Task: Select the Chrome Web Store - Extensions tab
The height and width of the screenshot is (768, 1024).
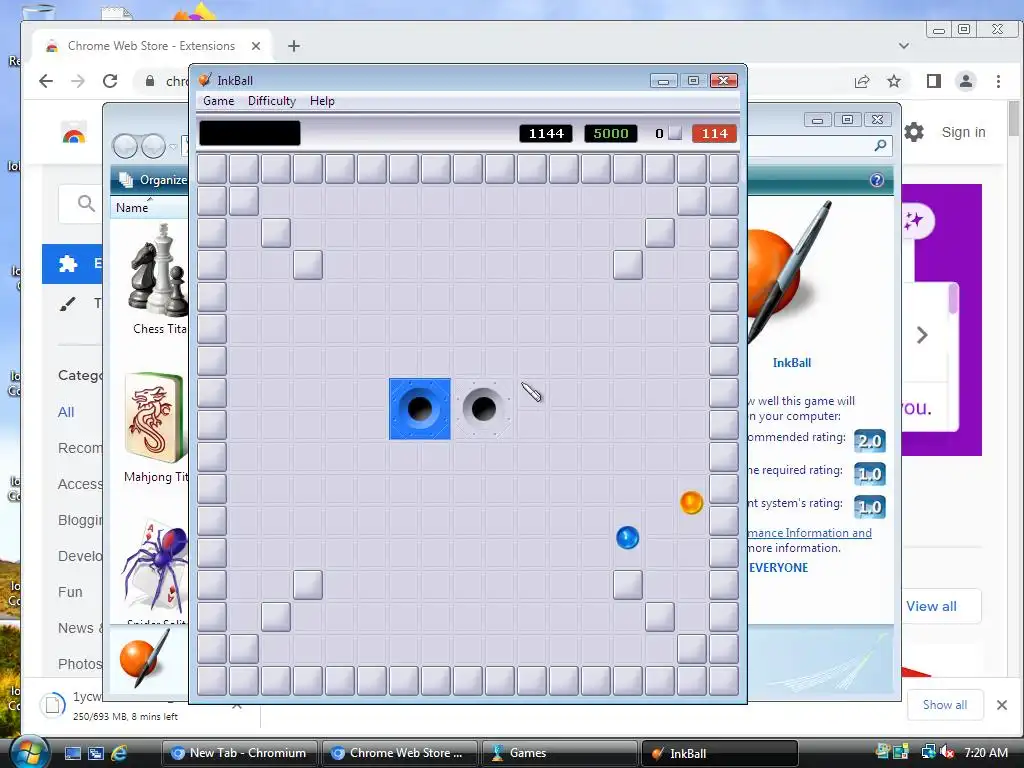Action: [150, 46]
